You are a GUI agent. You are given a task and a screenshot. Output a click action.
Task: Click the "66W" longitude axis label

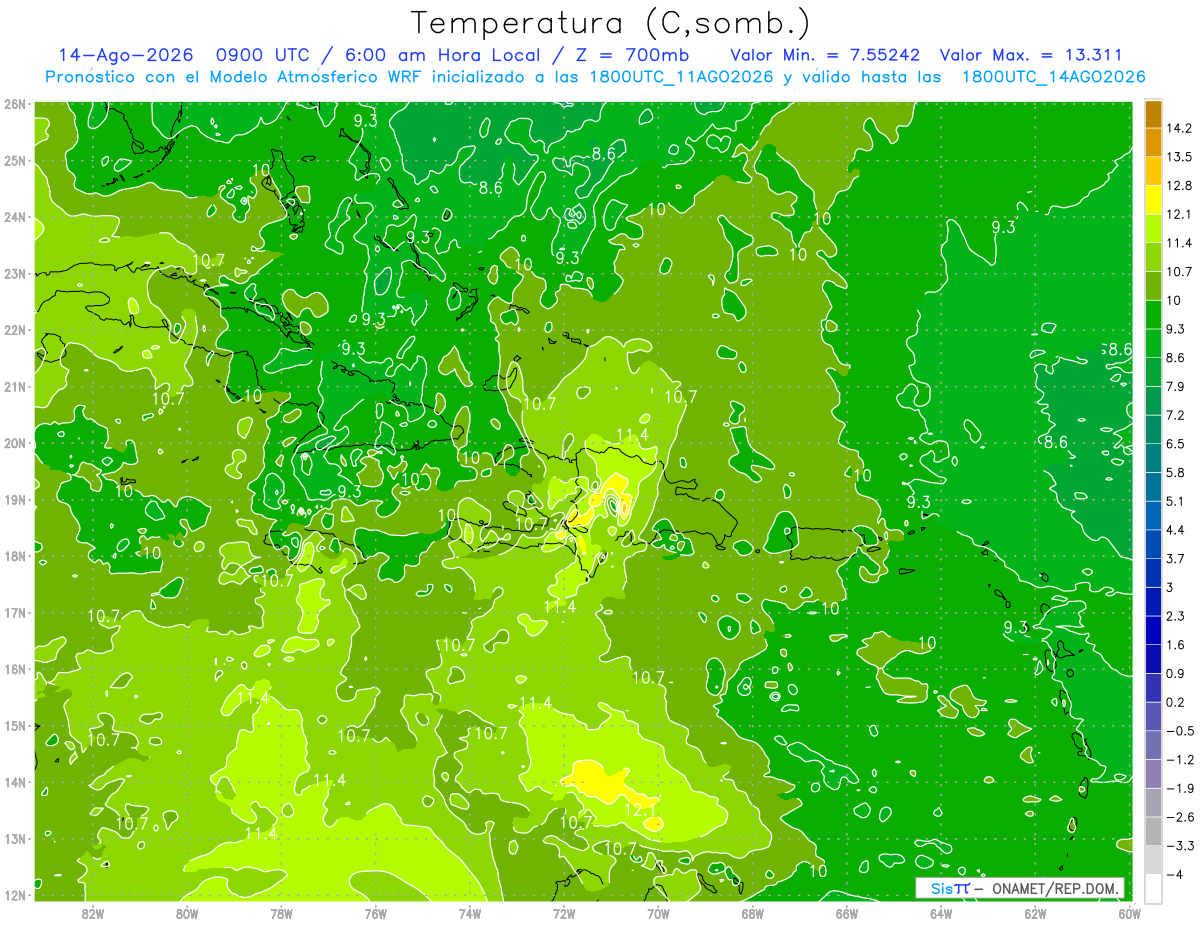pos(847,913)
